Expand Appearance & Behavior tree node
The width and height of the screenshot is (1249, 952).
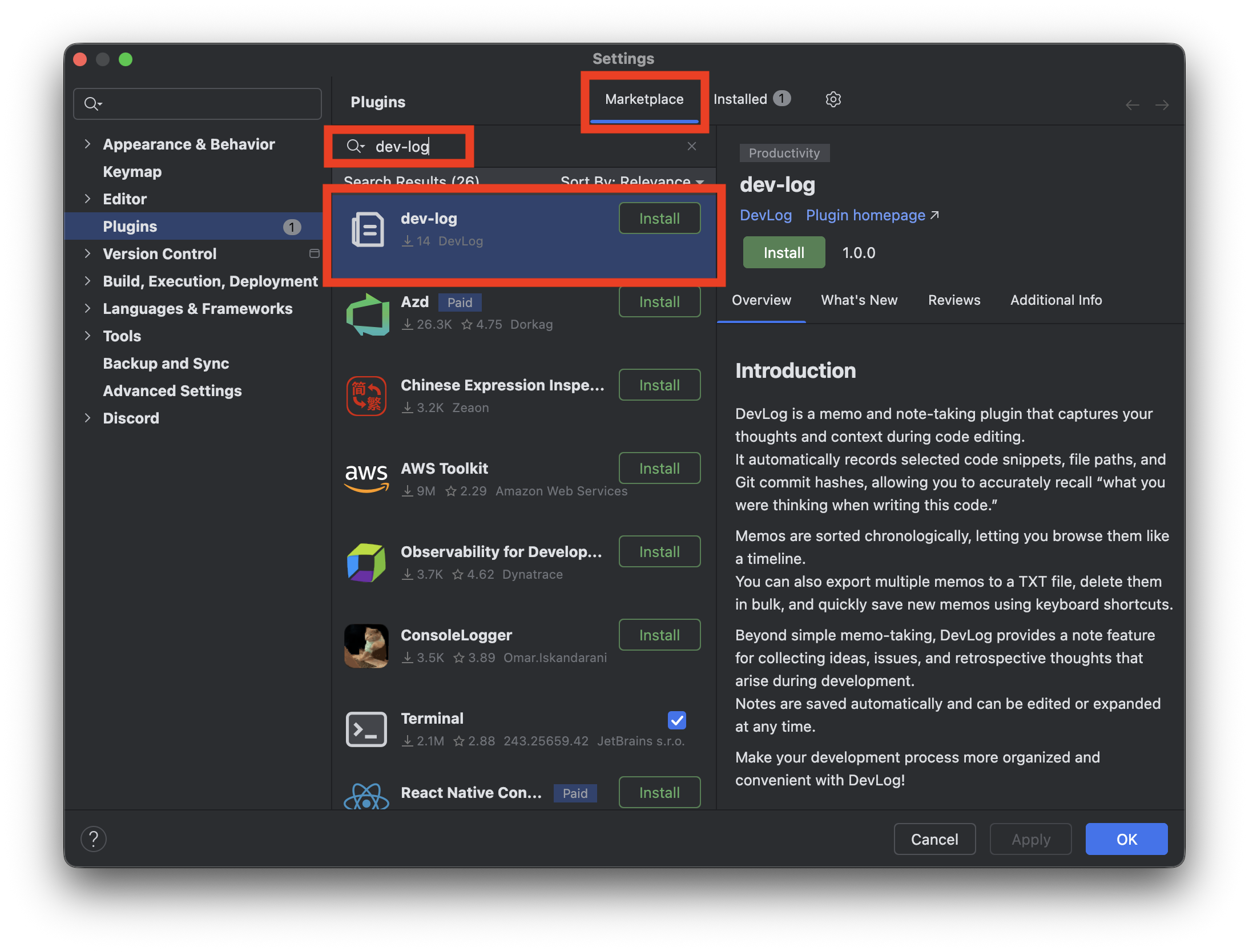(87, 144)
